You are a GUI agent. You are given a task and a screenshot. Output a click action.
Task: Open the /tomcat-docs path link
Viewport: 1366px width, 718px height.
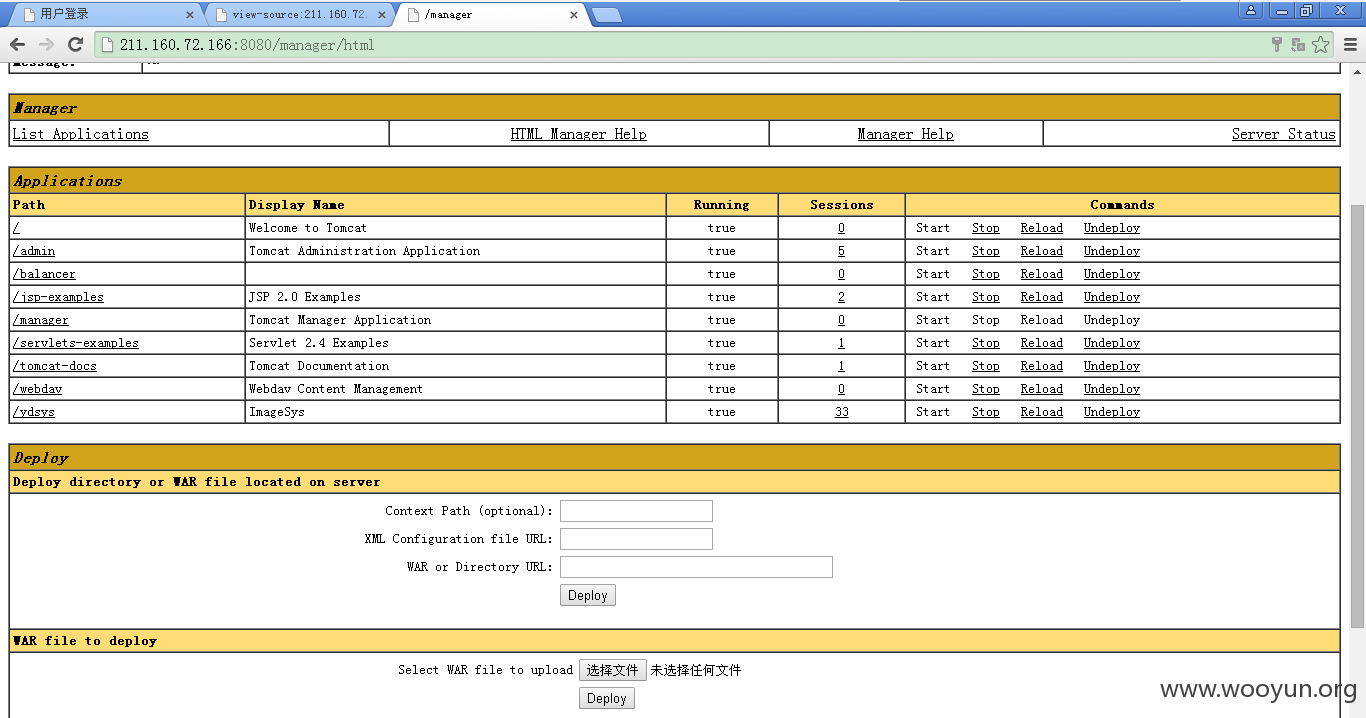(x=55, y=366)
